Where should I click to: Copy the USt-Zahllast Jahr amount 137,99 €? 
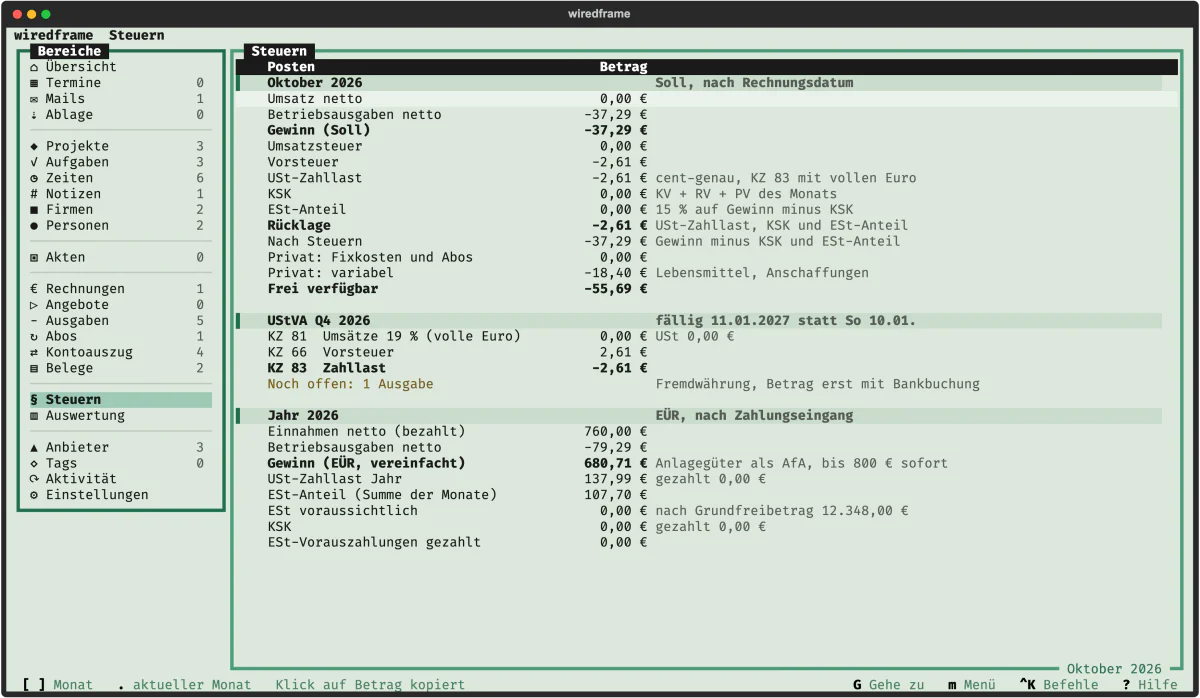pos(615,479)
